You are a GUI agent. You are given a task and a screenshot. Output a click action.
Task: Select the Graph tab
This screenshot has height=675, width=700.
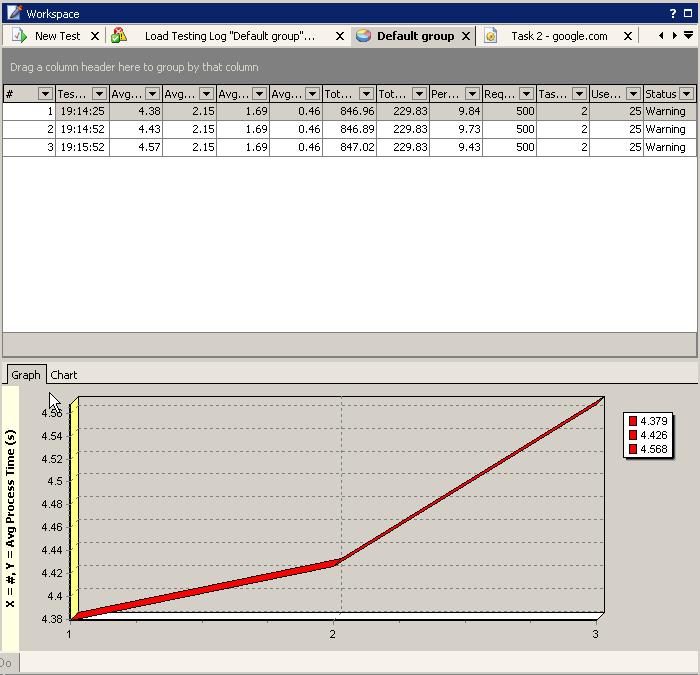(x=26, y=375)
